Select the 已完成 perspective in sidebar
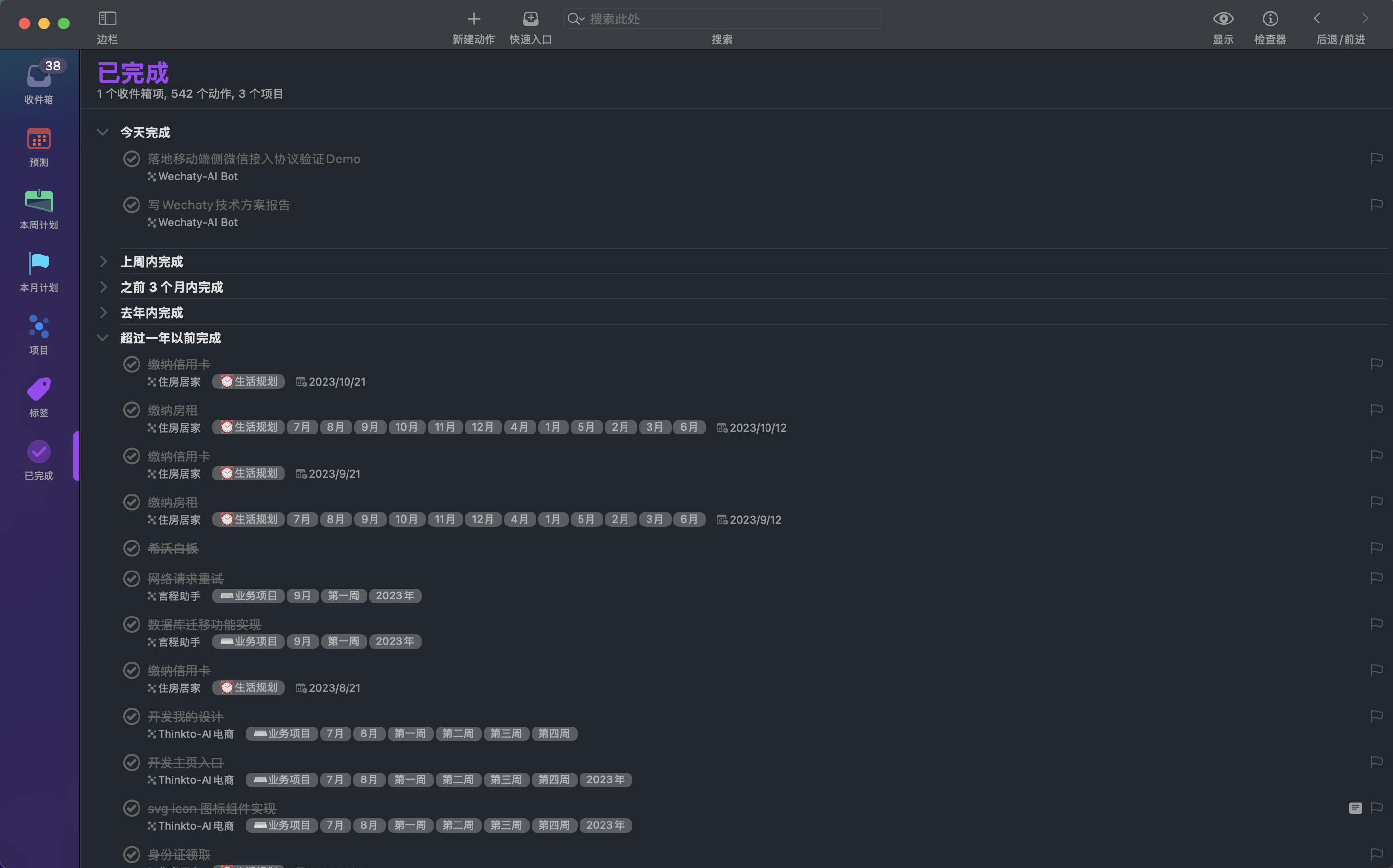 [x=39, y=460]
